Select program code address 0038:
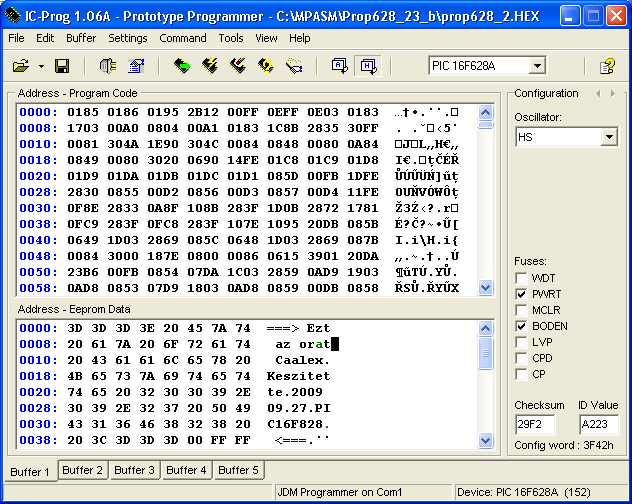 click(38, 224)
